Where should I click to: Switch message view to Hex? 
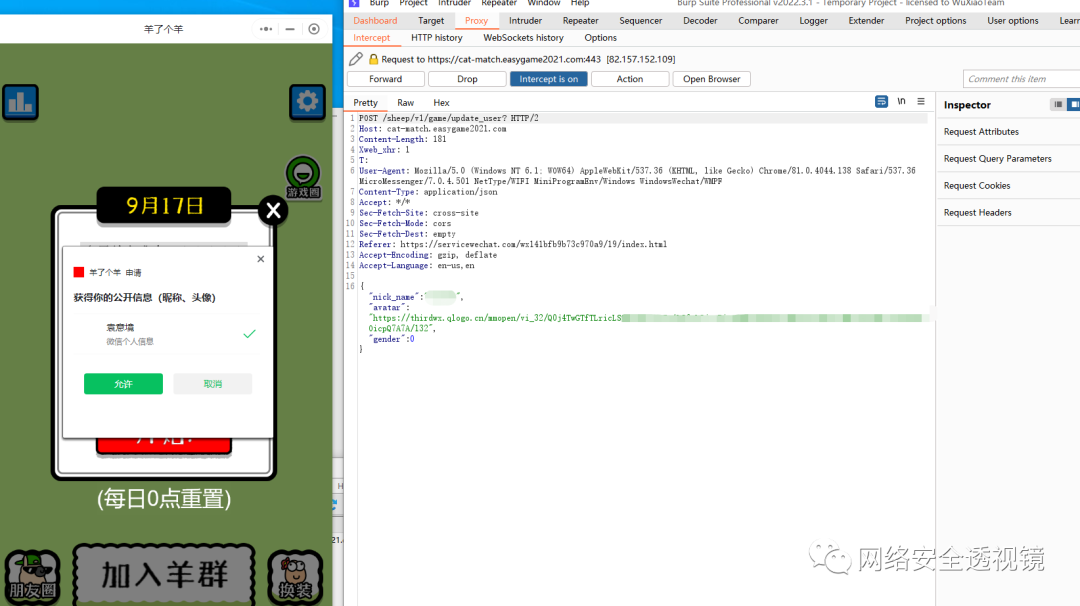coord(442,103)
